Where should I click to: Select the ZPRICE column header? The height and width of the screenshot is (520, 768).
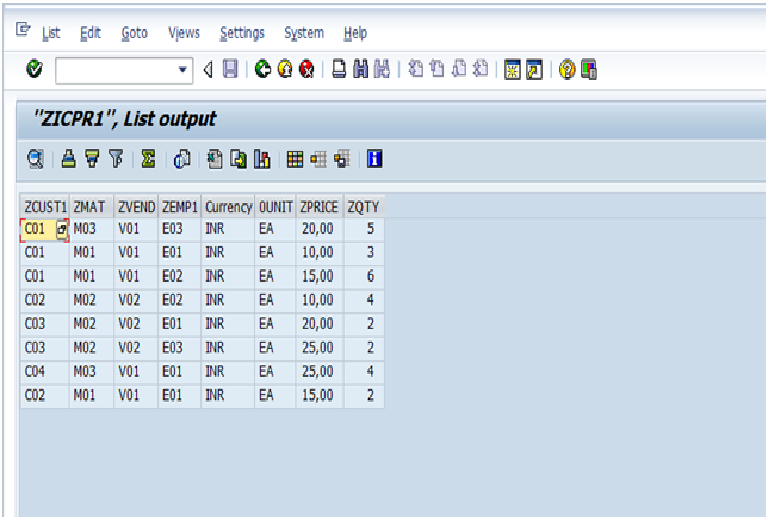tap(319, 207)
